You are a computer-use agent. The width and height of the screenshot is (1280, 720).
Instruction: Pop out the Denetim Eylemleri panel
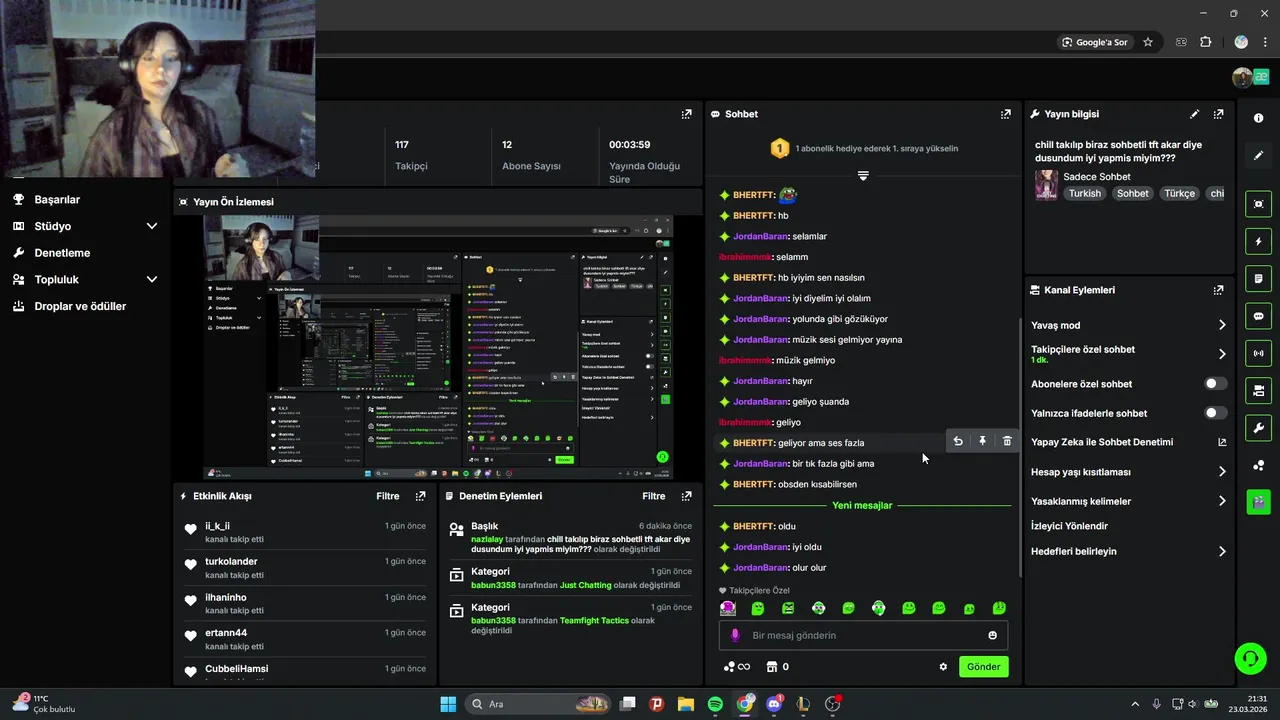click(x=686, y=496)
